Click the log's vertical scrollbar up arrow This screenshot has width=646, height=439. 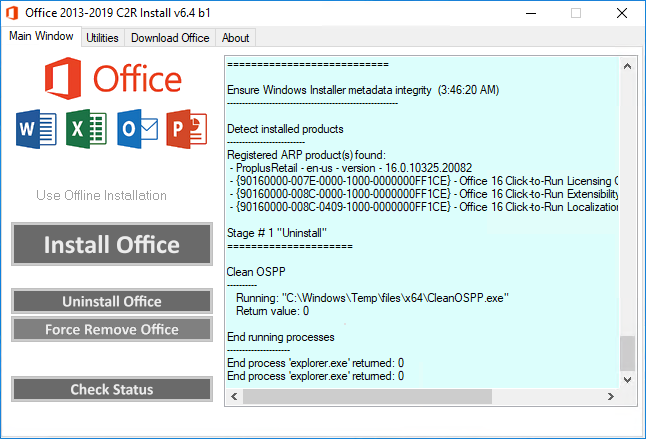pos(626,68)
